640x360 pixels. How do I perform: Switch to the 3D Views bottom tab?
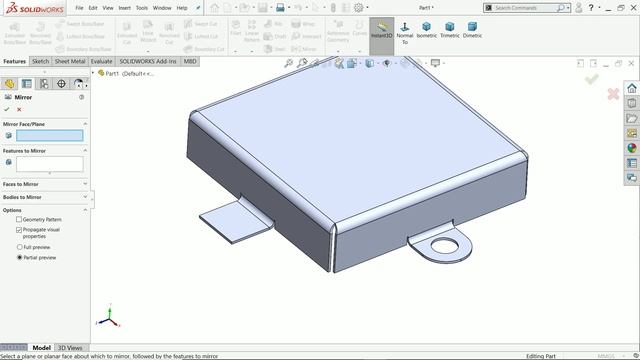[x=70, y=348]
